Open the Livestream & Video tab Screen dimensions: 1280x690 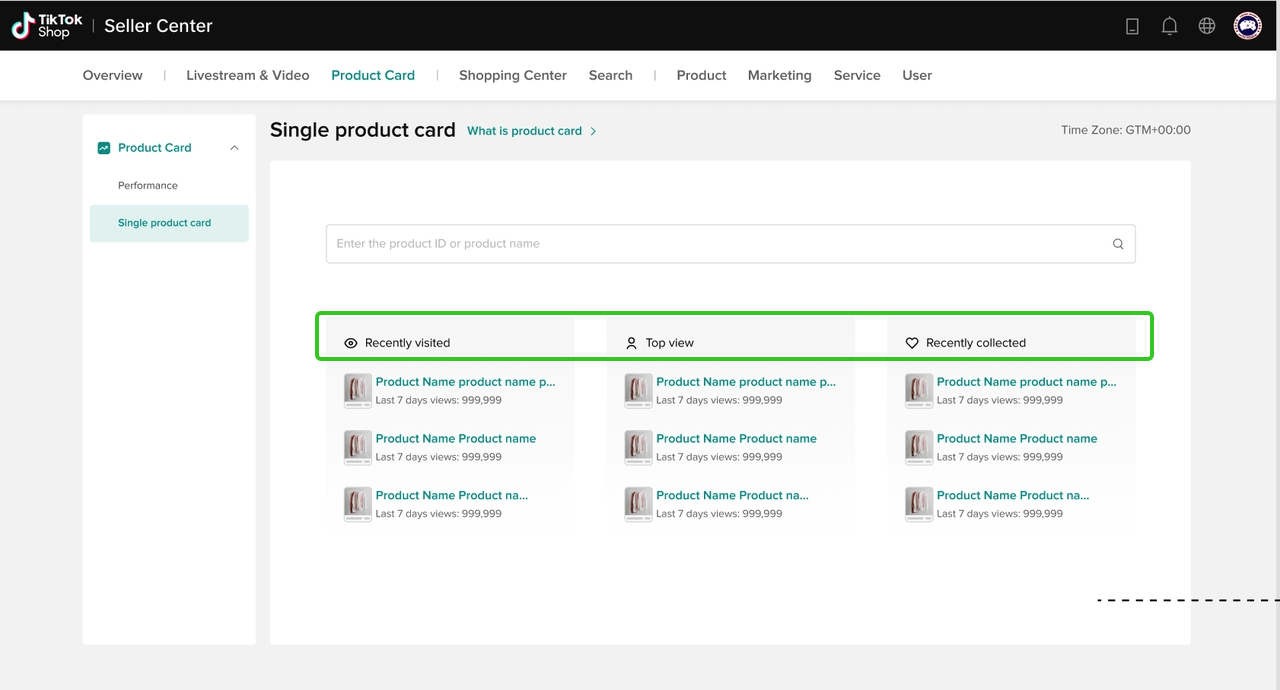[247, 75]
